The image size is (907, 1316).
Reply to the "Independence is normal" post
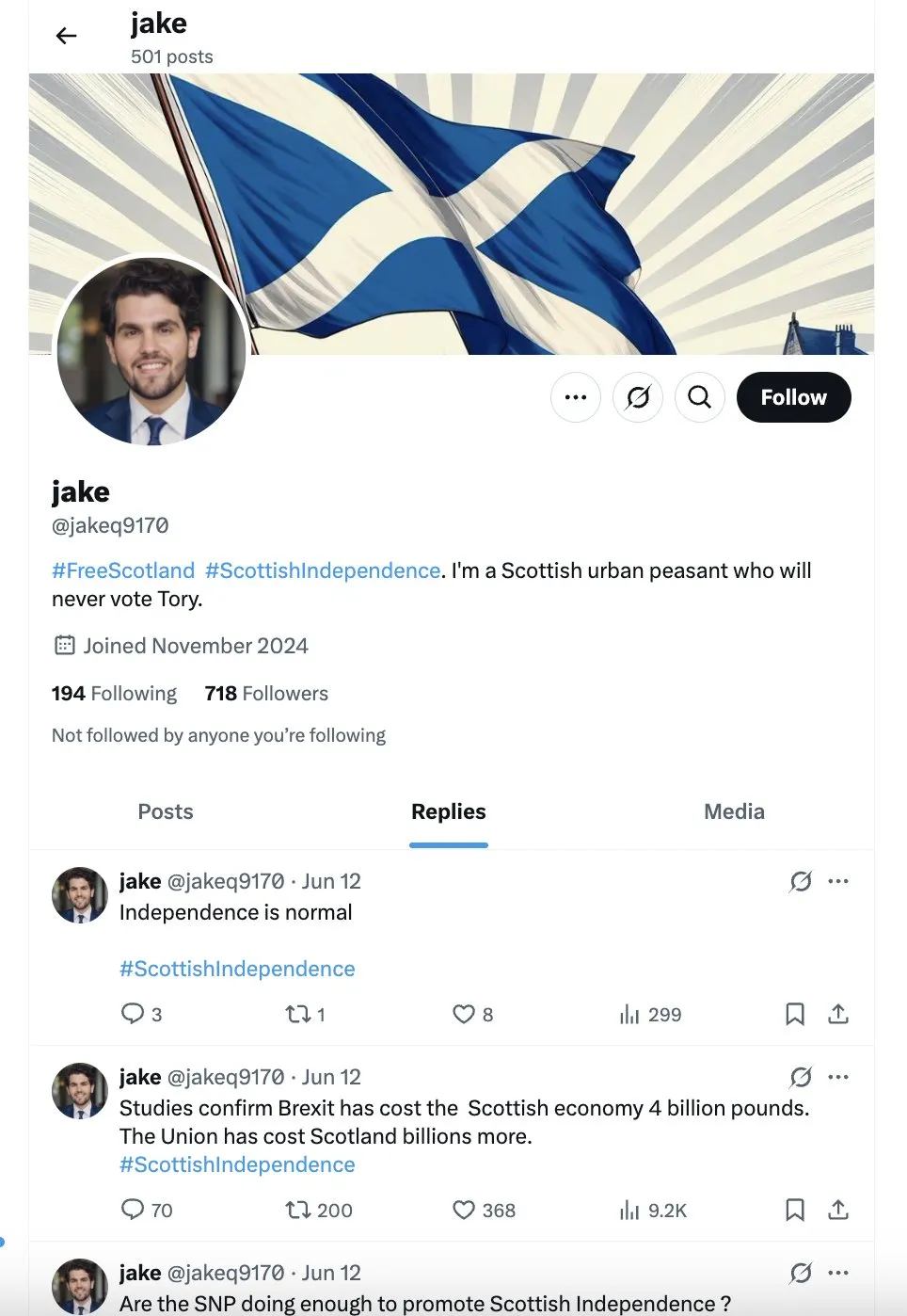(141, 1014)
